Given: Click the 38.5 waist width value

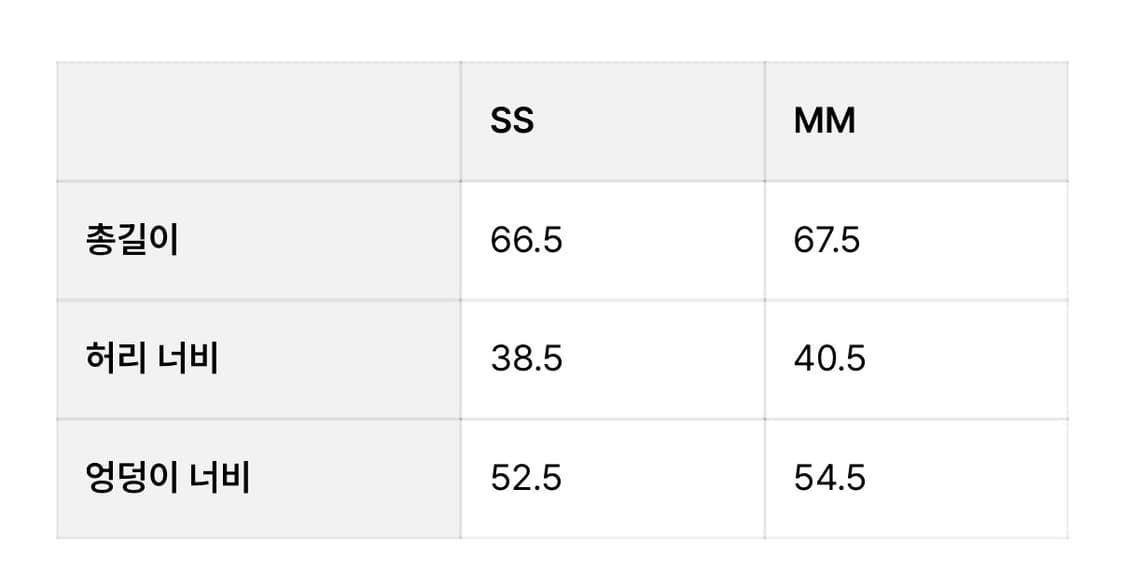Looking at the screenshot, I should pyautogui.click(x=526, y=359).
